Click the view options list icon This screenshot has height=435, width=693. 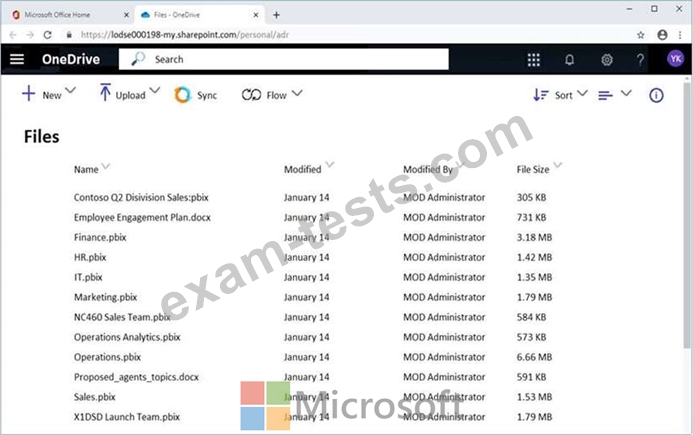[605, 95]
